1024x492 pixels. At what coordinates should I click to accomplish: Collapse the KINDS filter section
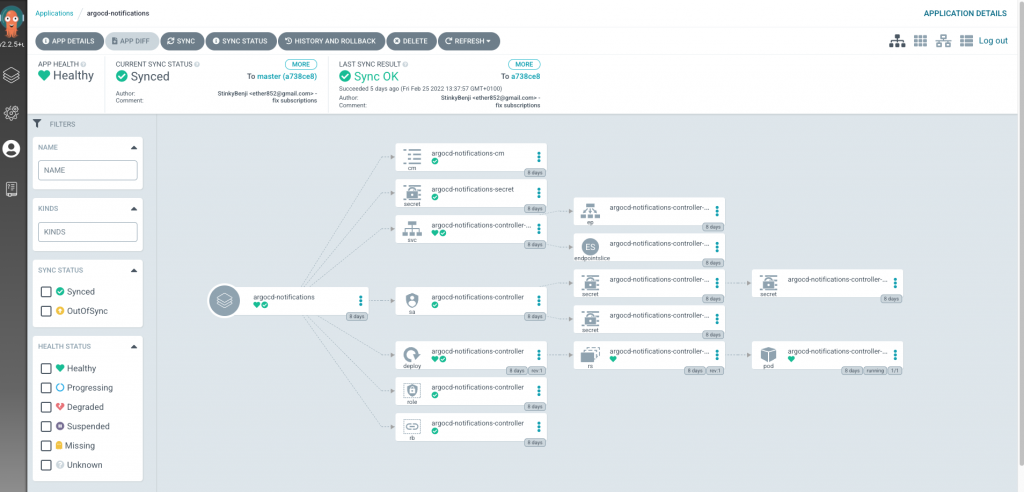[x=134, y=209]
